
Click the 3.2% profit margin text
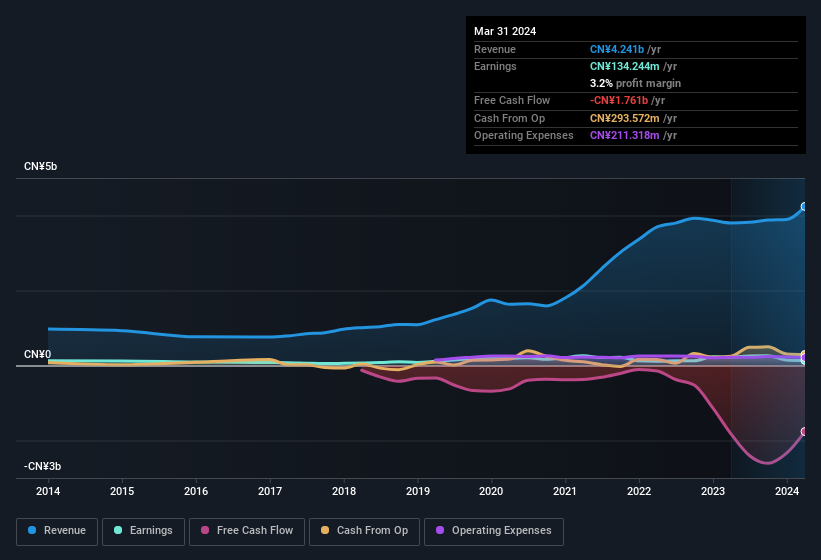[x=635, y=83]
